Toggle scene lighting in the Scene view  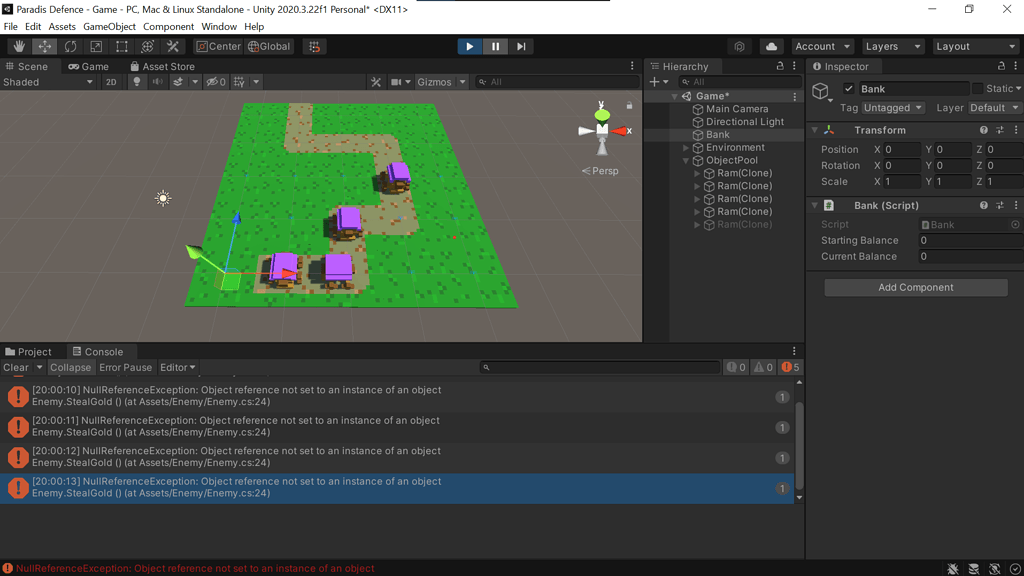pos(136,82)
